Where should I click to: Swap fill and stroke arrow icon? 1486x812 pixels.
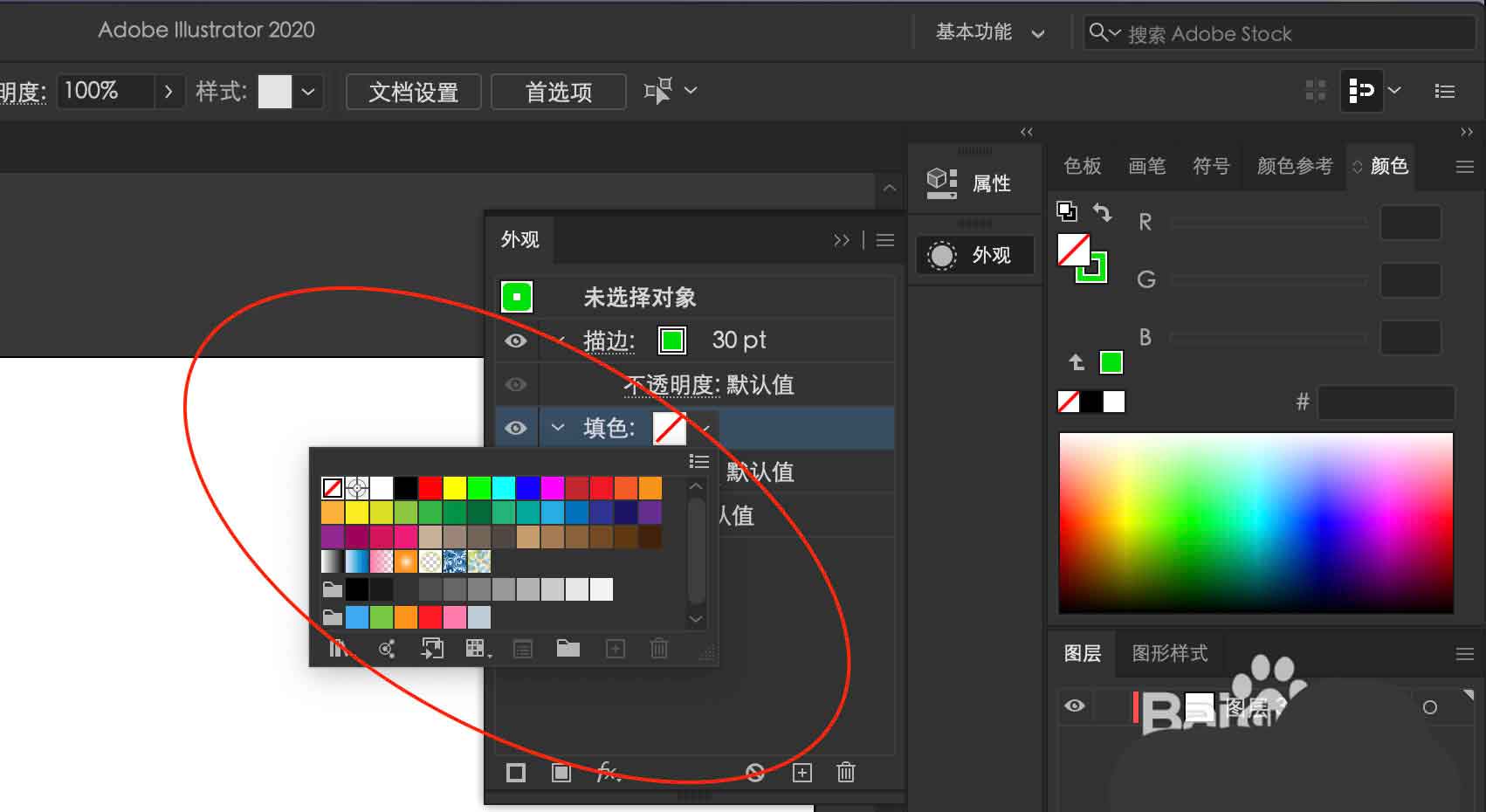(x=1103, y=211)
